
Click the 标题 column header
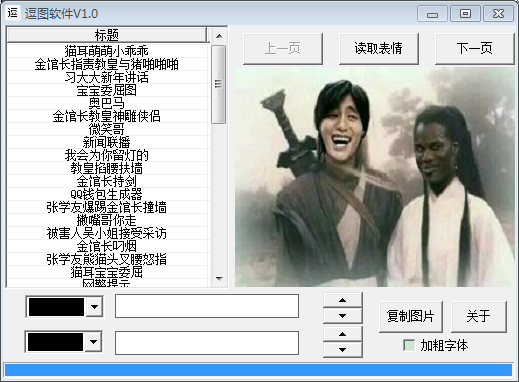point(107,35)
